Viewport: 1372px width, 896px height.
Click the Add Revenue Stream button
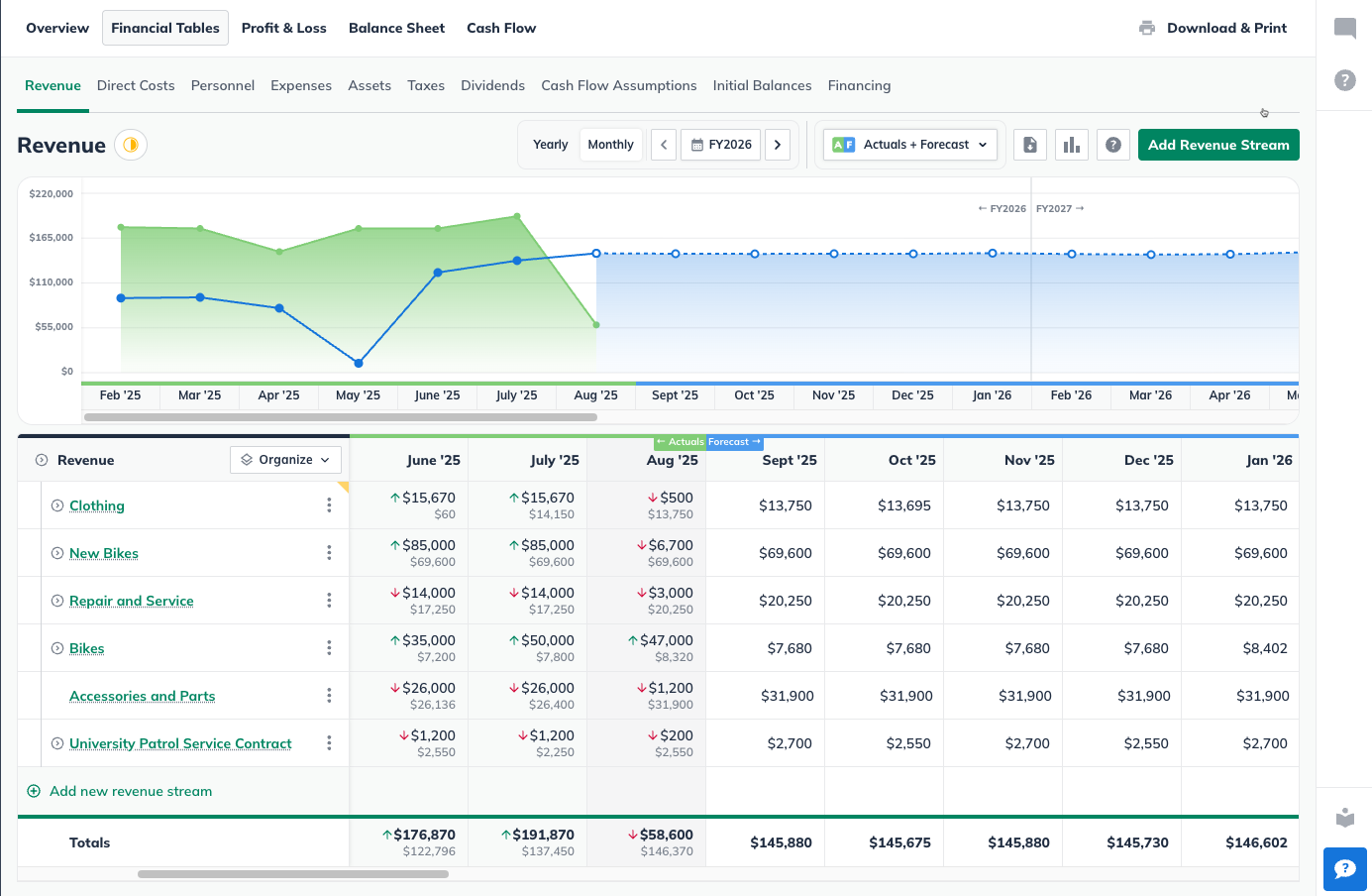1217,145
